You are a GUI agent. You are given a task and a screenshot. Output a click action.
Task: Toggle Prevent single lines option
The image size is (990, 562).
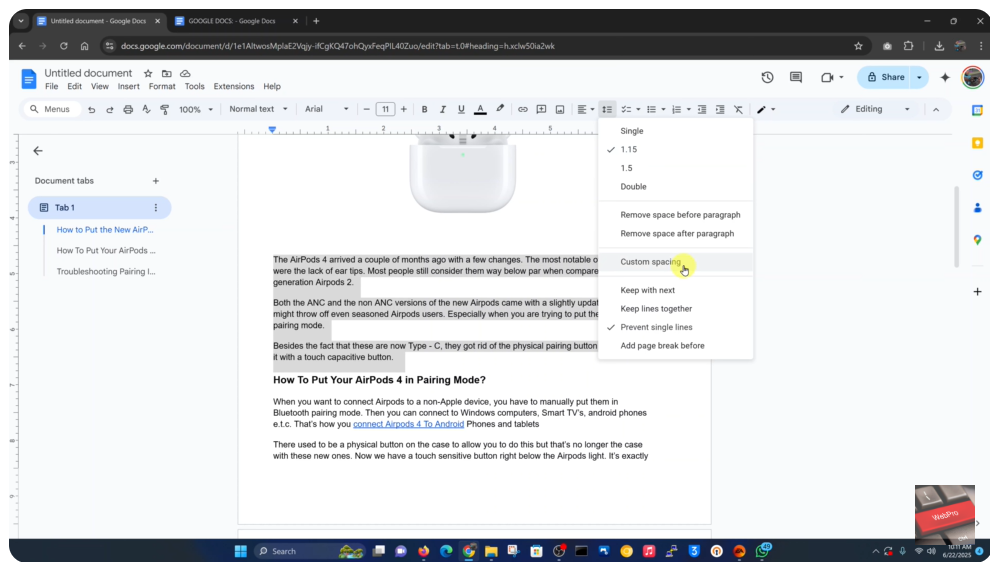pos(676,327)
